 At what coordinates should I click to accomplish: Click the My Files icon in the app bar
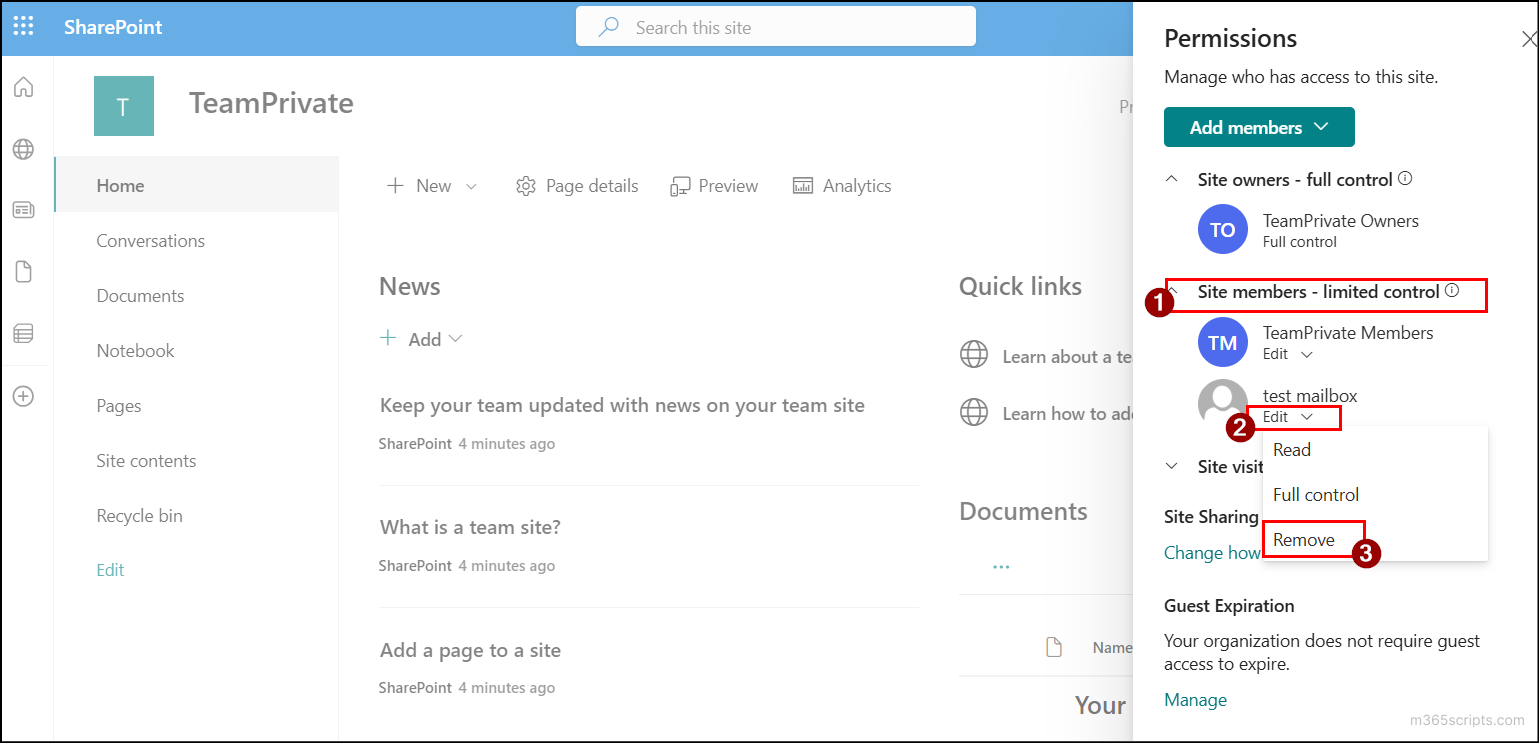coord(26,271)
